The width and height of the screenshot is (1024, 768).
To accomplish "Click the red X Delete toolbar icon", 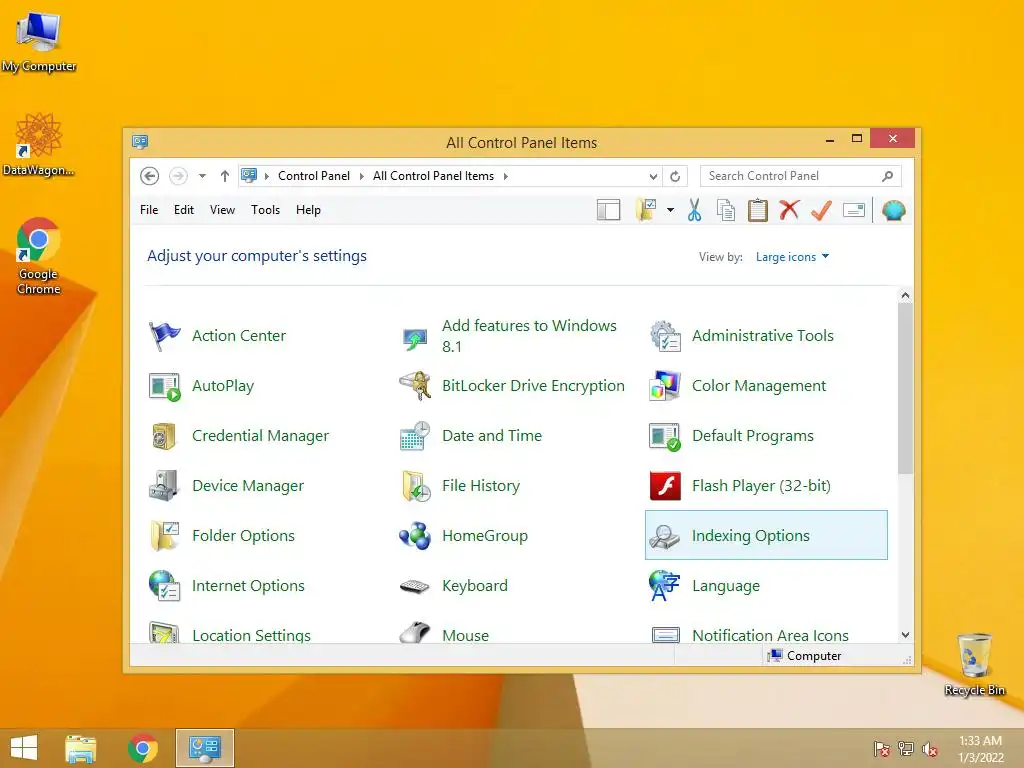I will (790, 210).
